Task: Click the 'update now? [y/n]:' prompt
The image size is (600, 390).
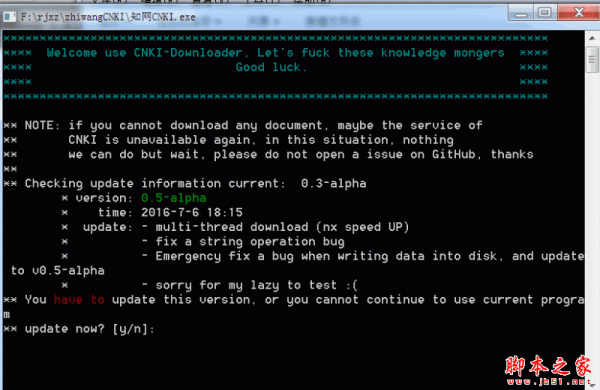Action: pos(90,329)
